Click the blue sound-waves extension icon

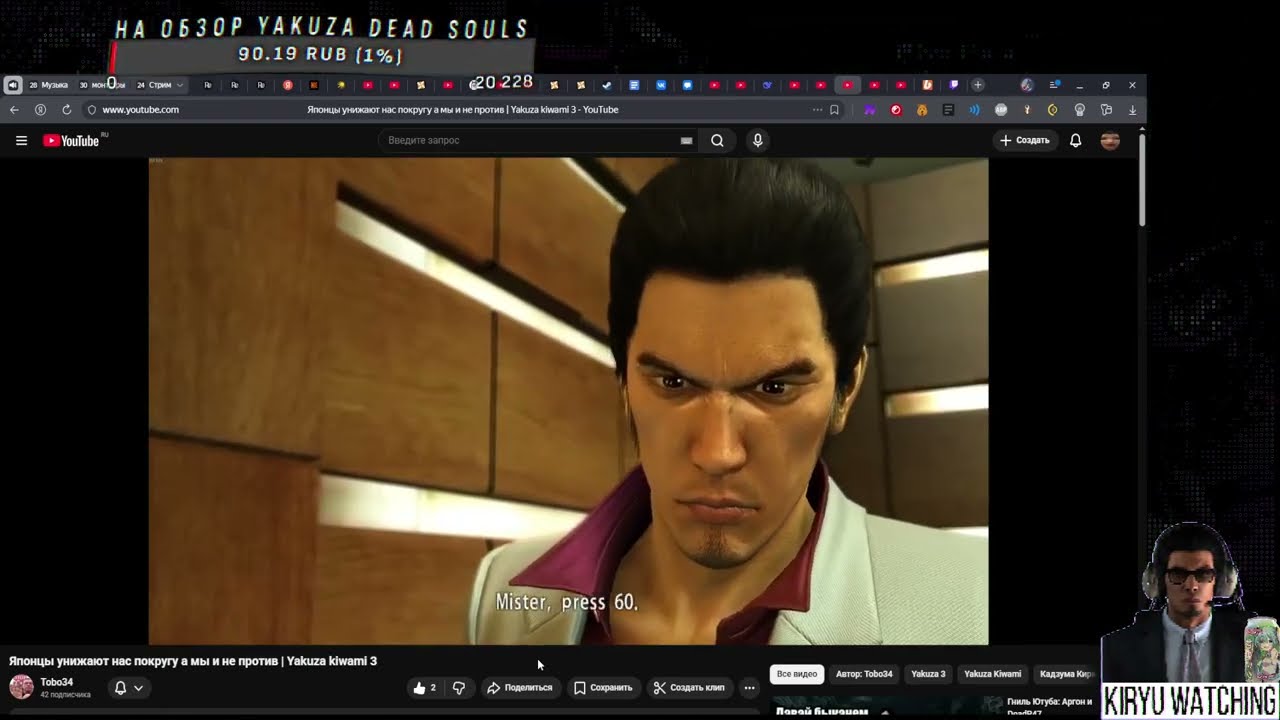coord(974,110)
